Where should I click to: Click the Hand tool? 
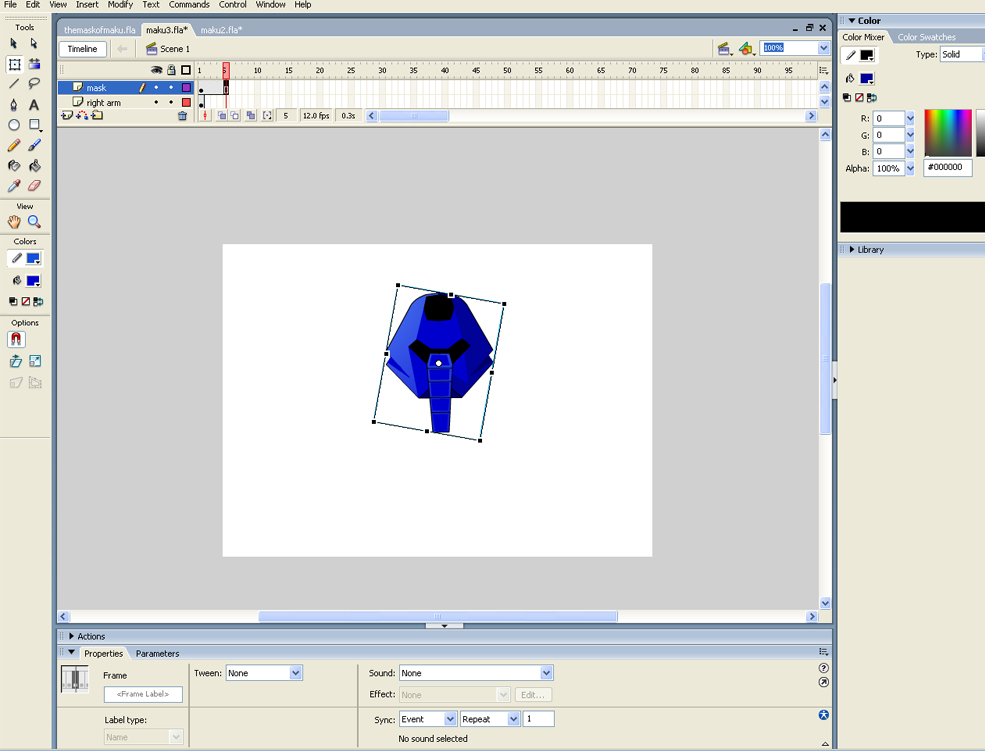click(x=14, y=222)
